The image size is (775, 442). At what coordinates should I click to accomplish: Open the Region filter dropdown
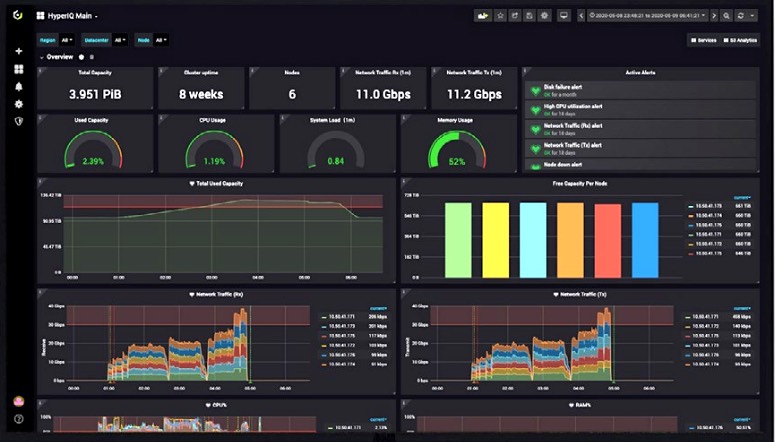click(x=66, y=40)
